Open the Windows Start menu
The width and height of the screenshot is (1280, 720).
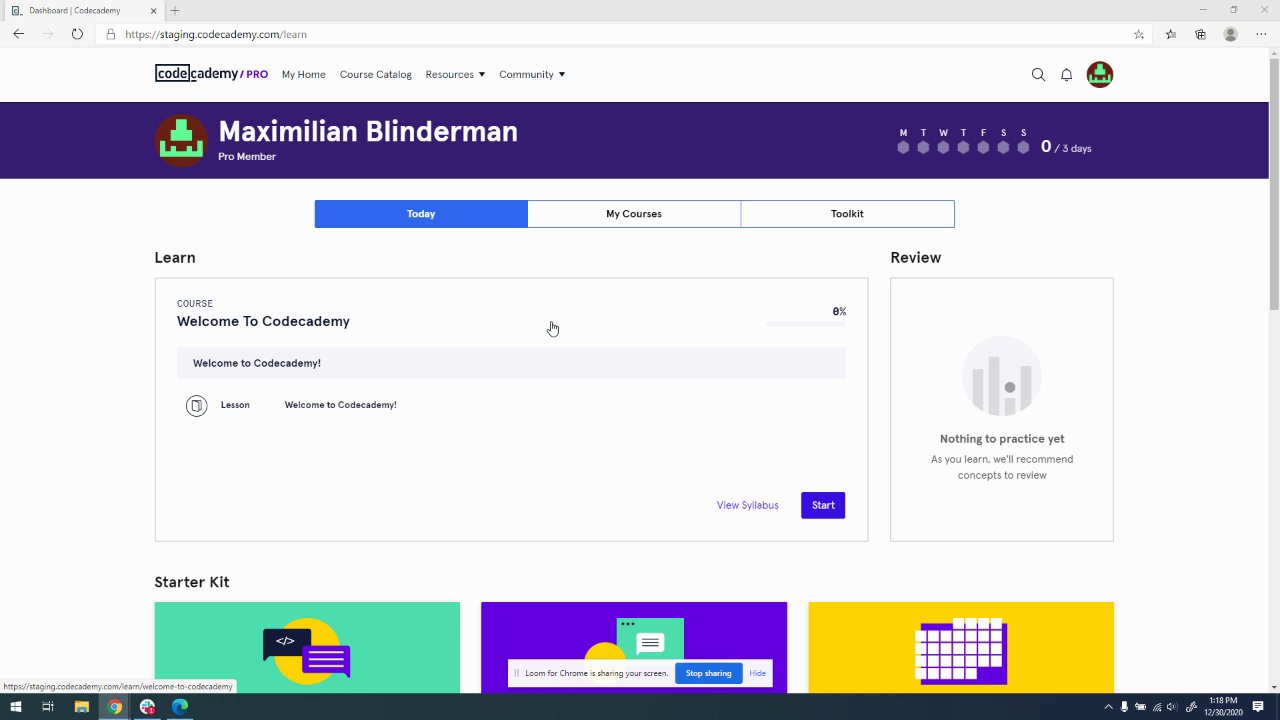pos(15,707)
